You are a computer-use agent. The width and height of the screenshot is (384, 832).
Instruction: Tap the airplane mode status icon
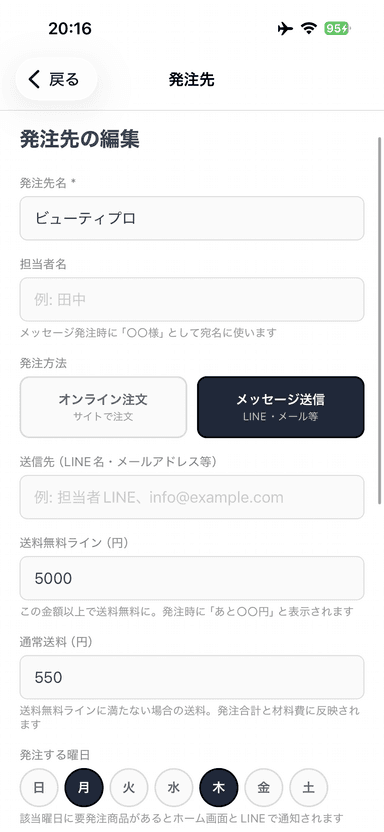[285, 29]
